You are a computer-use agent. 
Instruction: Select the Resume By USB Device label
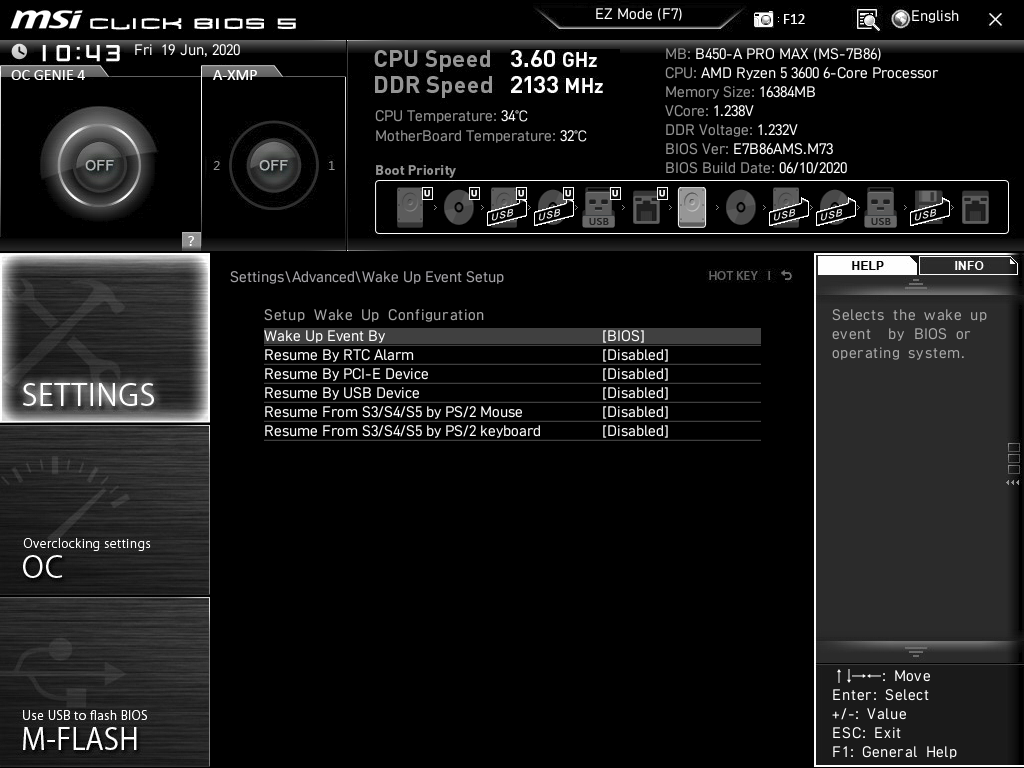(342, 392)
